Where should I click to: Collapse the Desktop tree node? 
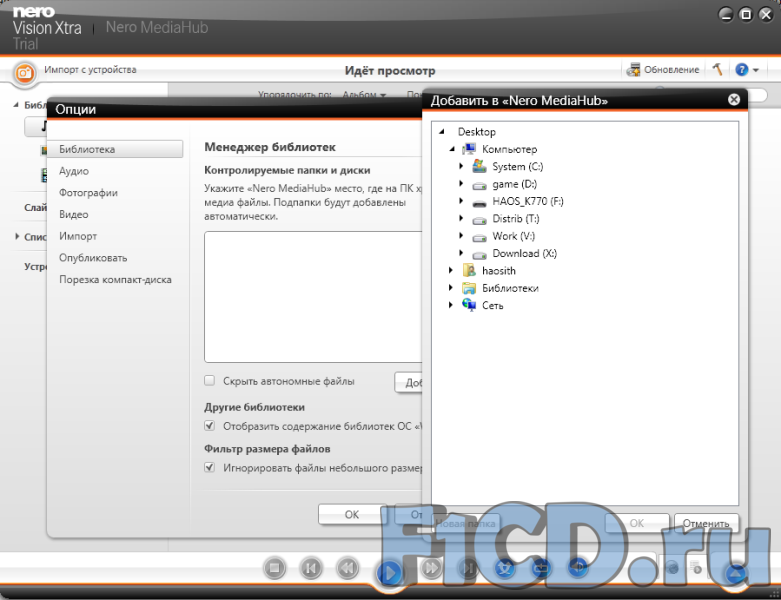[x=441, y=132]
